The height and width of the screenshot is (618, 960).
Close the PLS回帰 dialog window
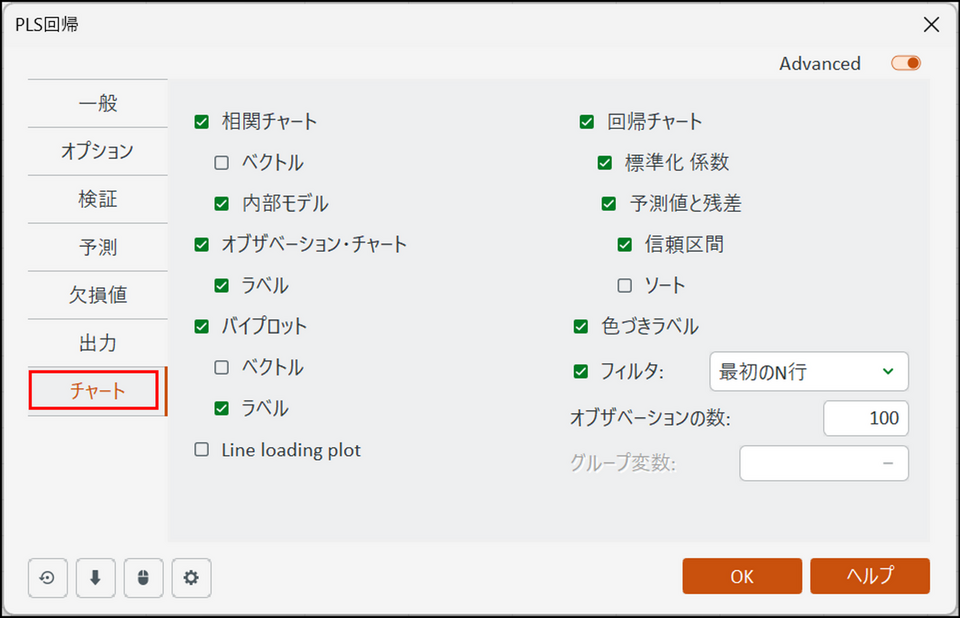click(x=931, y=25)
